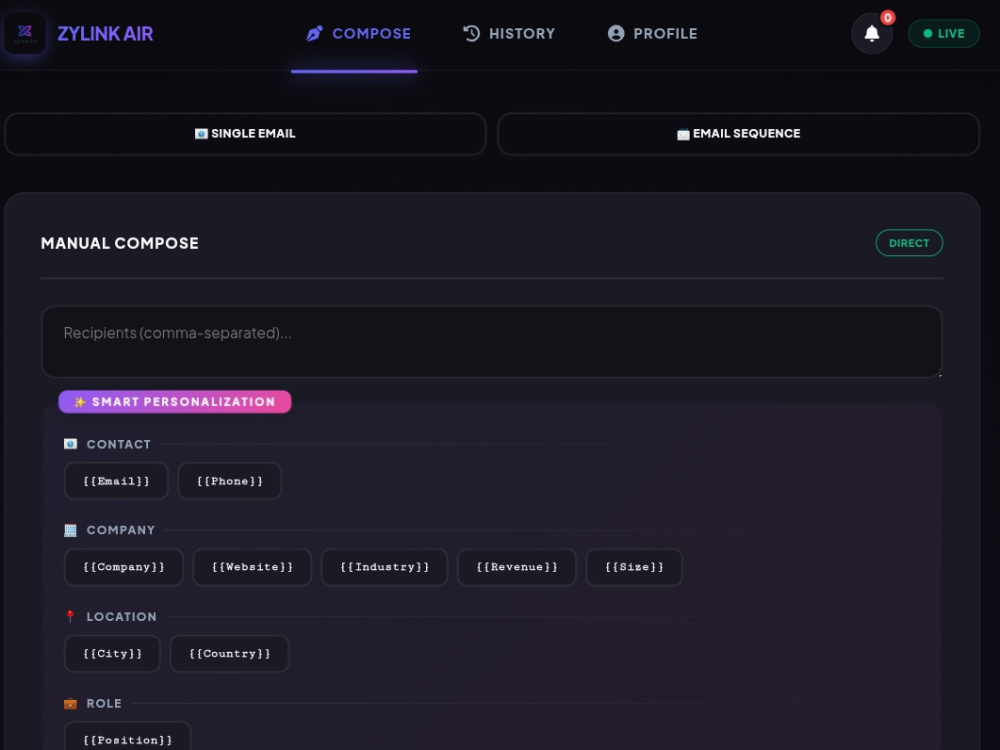Insert the {{Company}} tag
Image resolution: width=1000 pixels, height=750 pixels.
[x=124, y=568]
